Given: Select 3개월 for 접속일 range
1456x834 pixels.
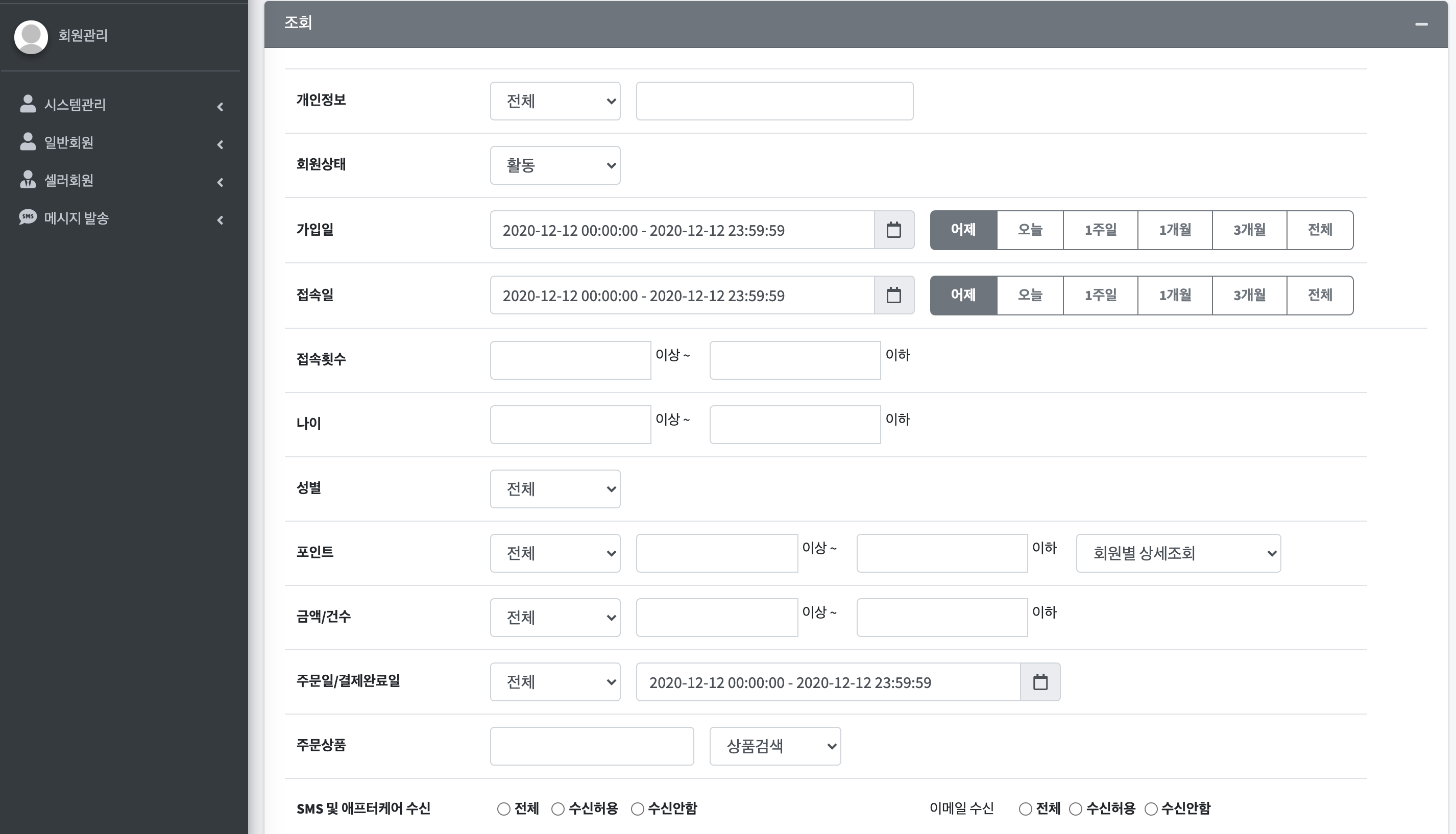Looking at the screenshot, I should [x=1249, y=295].
